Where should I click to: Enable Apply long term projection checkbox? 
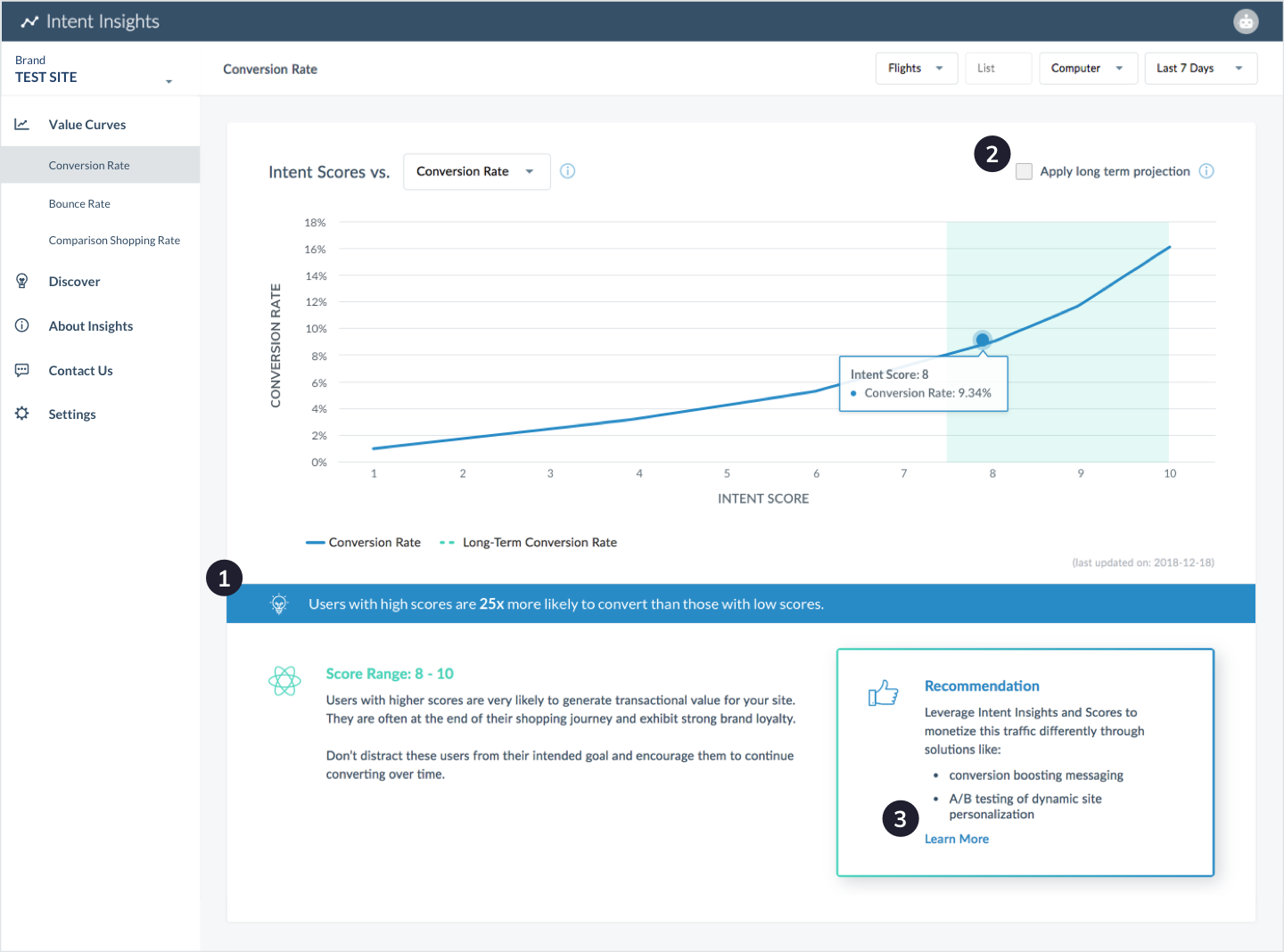click(x=1025, y=171)
